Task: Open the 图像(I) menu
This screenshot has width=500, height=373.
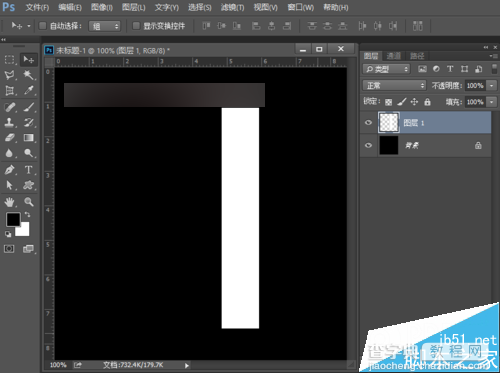Action: click(x=102, y=7)
